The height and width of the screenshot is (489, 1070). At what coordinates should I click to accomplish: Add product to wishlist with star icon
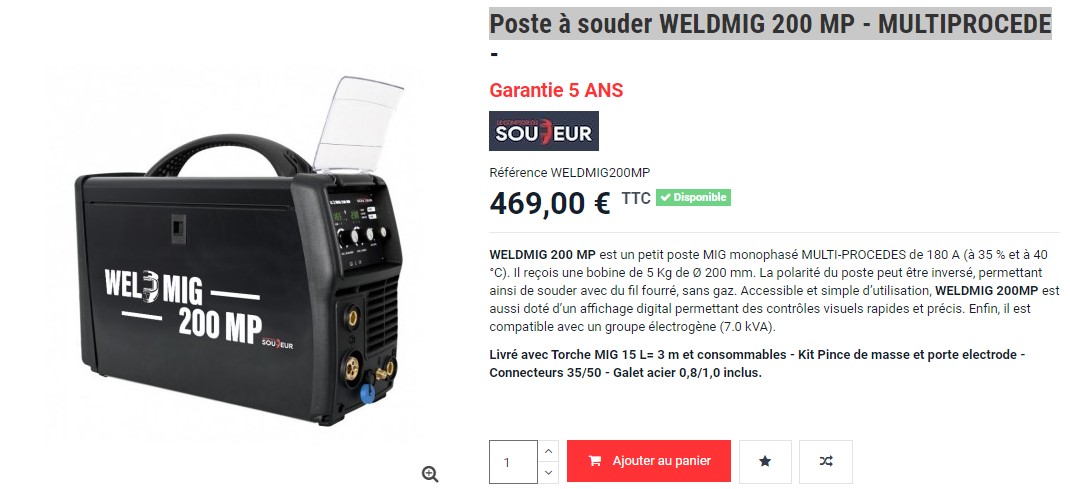[x=765, y=462]
